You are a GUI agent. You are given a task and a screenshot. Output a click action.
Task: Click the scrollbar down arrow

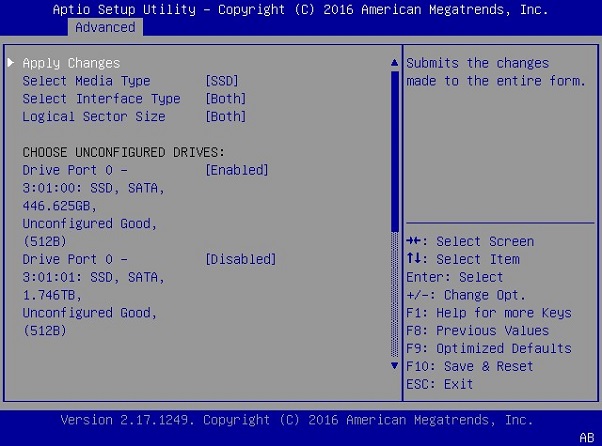(x=394, y=365)
